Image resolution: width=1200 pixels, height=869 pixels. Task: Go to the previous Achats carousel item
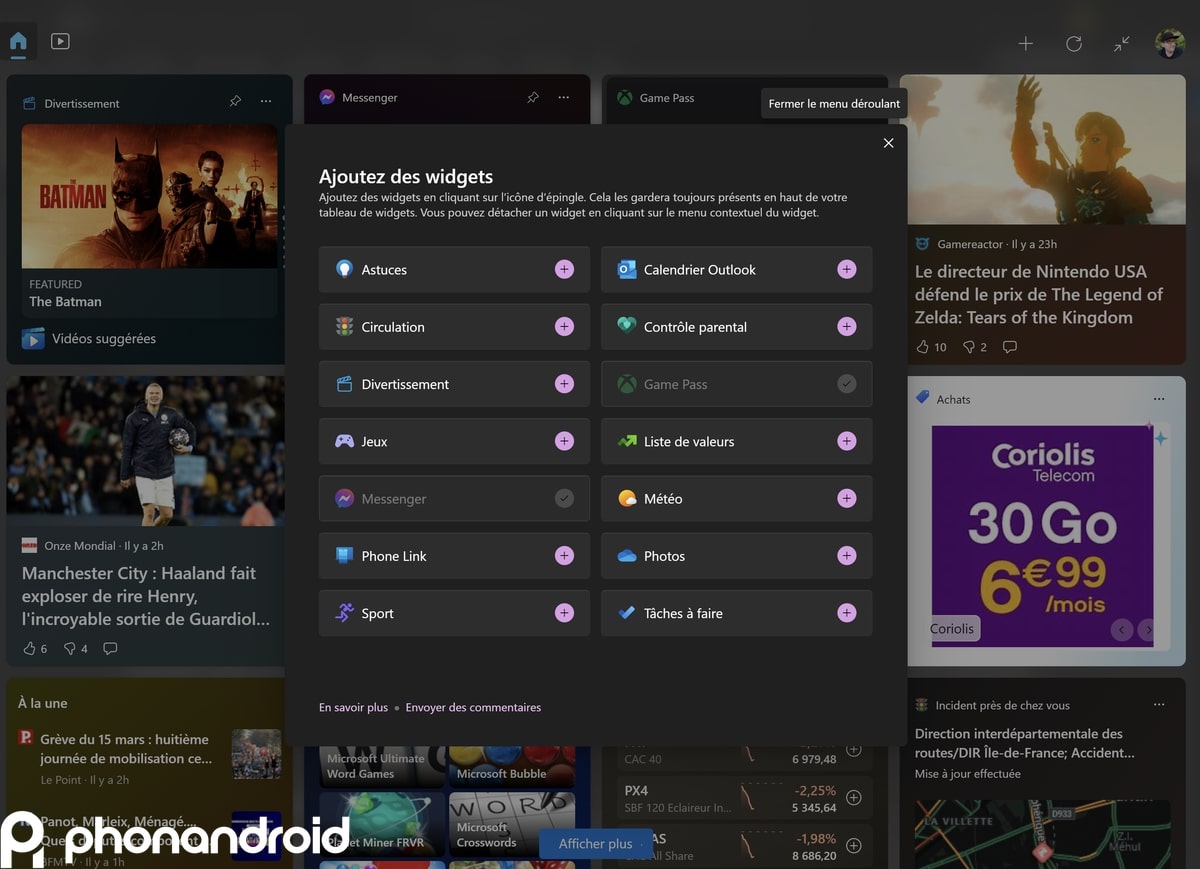click(x=1122, y=630)
